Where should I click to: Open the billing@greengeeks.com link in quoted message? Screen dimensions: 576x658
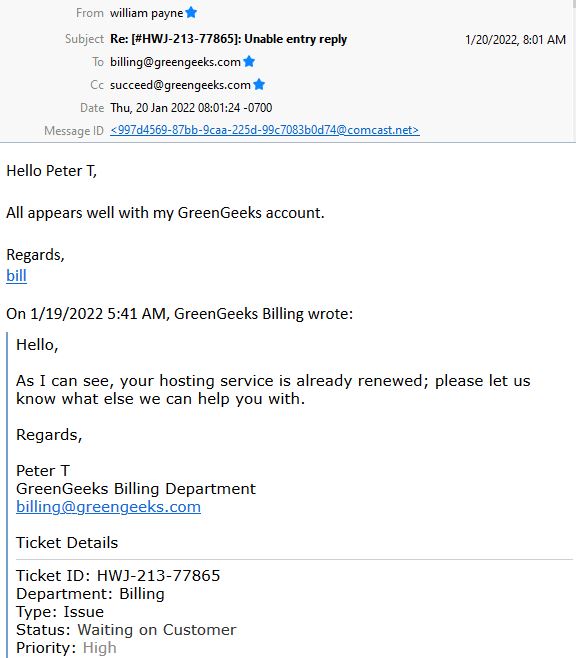[x=108, y=507]
